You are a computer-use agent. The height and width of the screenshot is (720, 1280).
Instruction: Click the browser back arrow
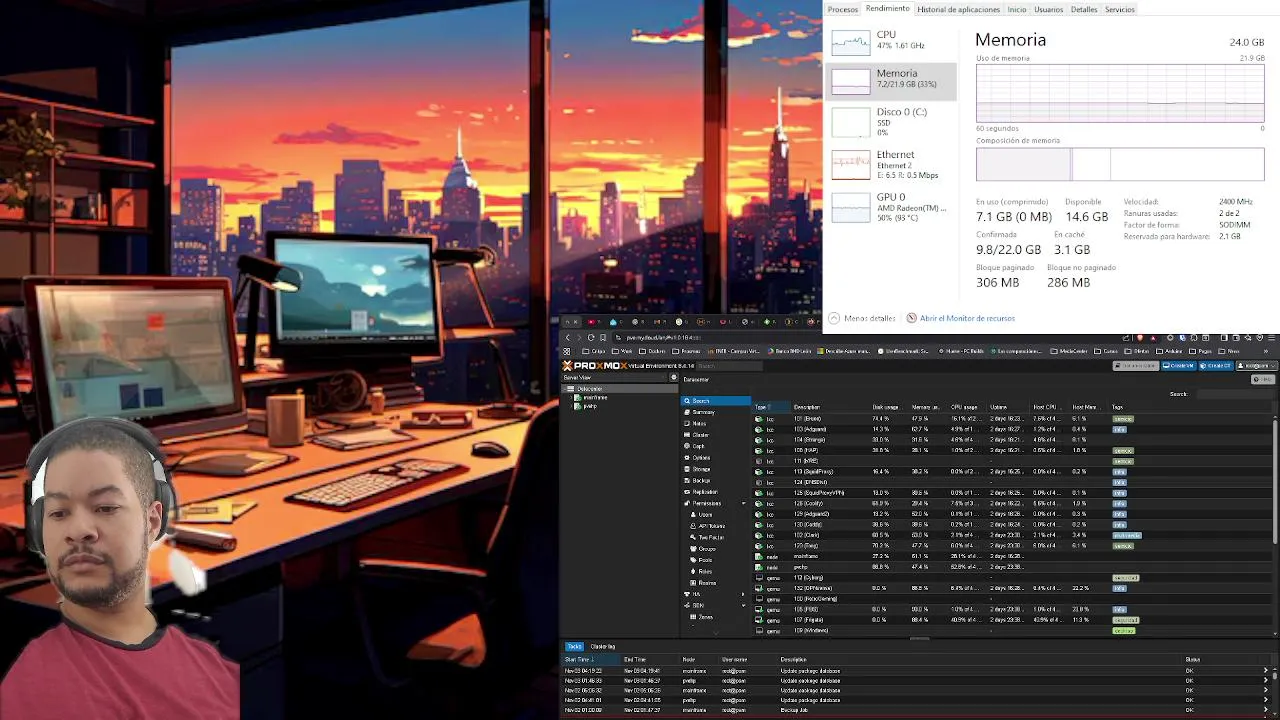coord(568,337)
